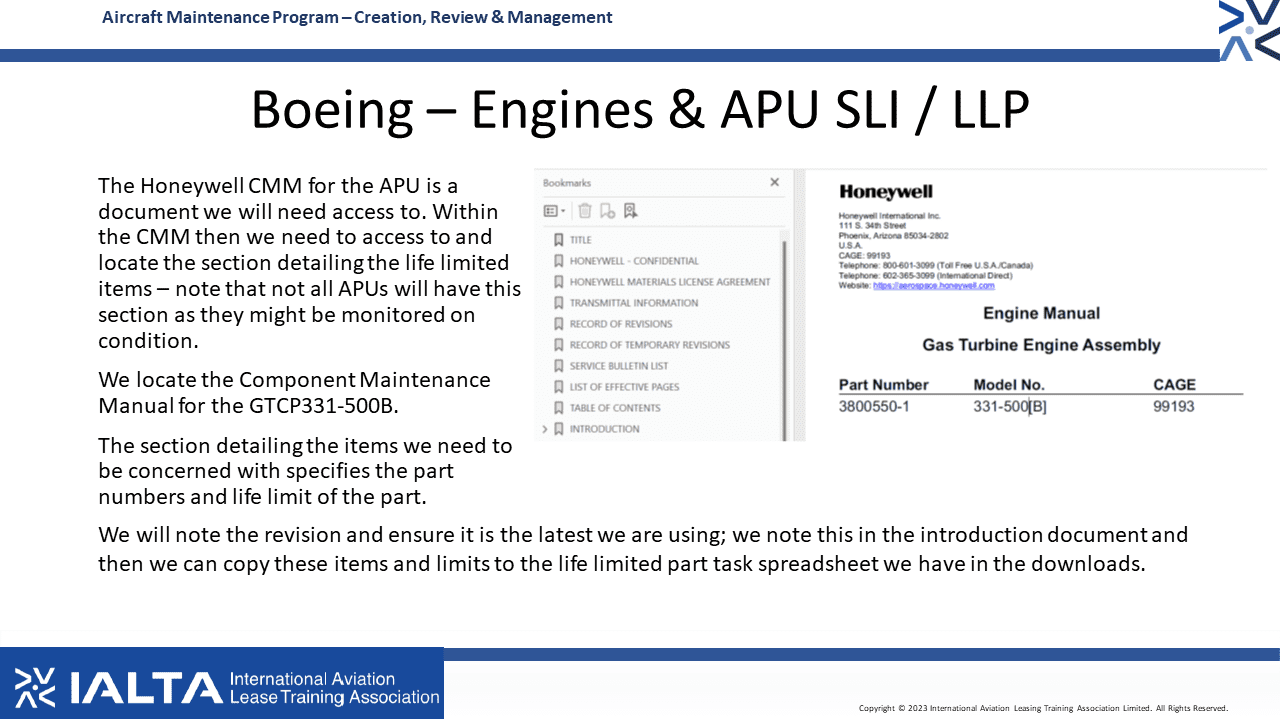Click the Gas Turbine Engine Assembly heading

(x=1041, y=346)
